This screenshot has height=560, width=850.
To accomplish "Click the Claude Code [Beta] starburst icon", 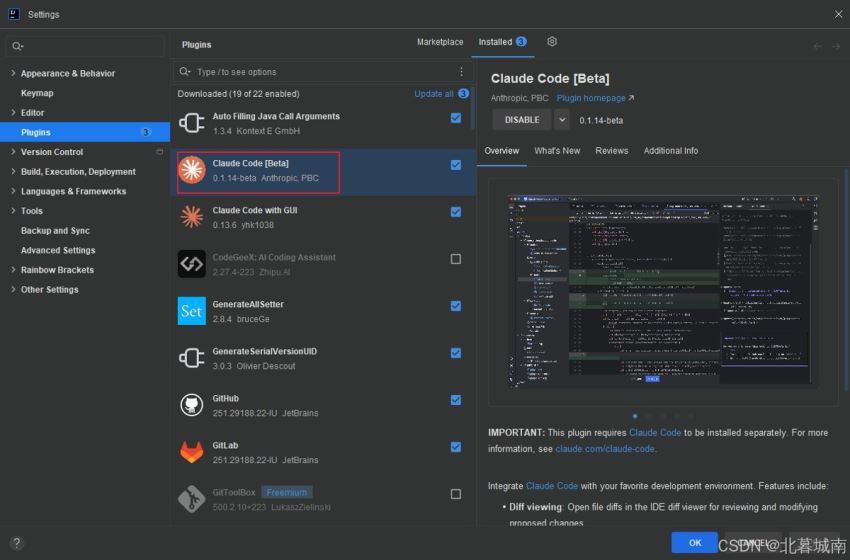I will (192, 170).
